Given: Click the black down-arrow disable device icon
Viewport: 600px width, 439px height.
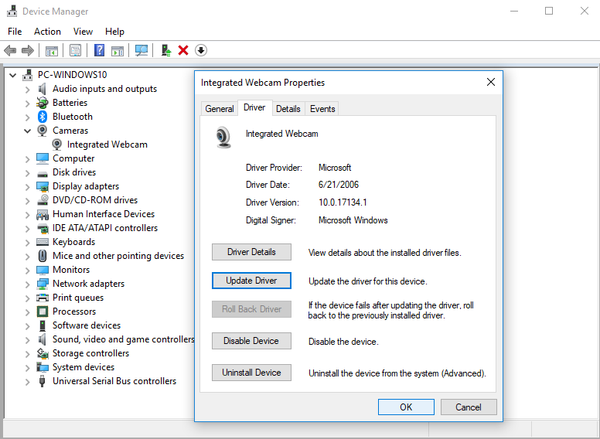Looking at the screenshot, I should 201,50.
